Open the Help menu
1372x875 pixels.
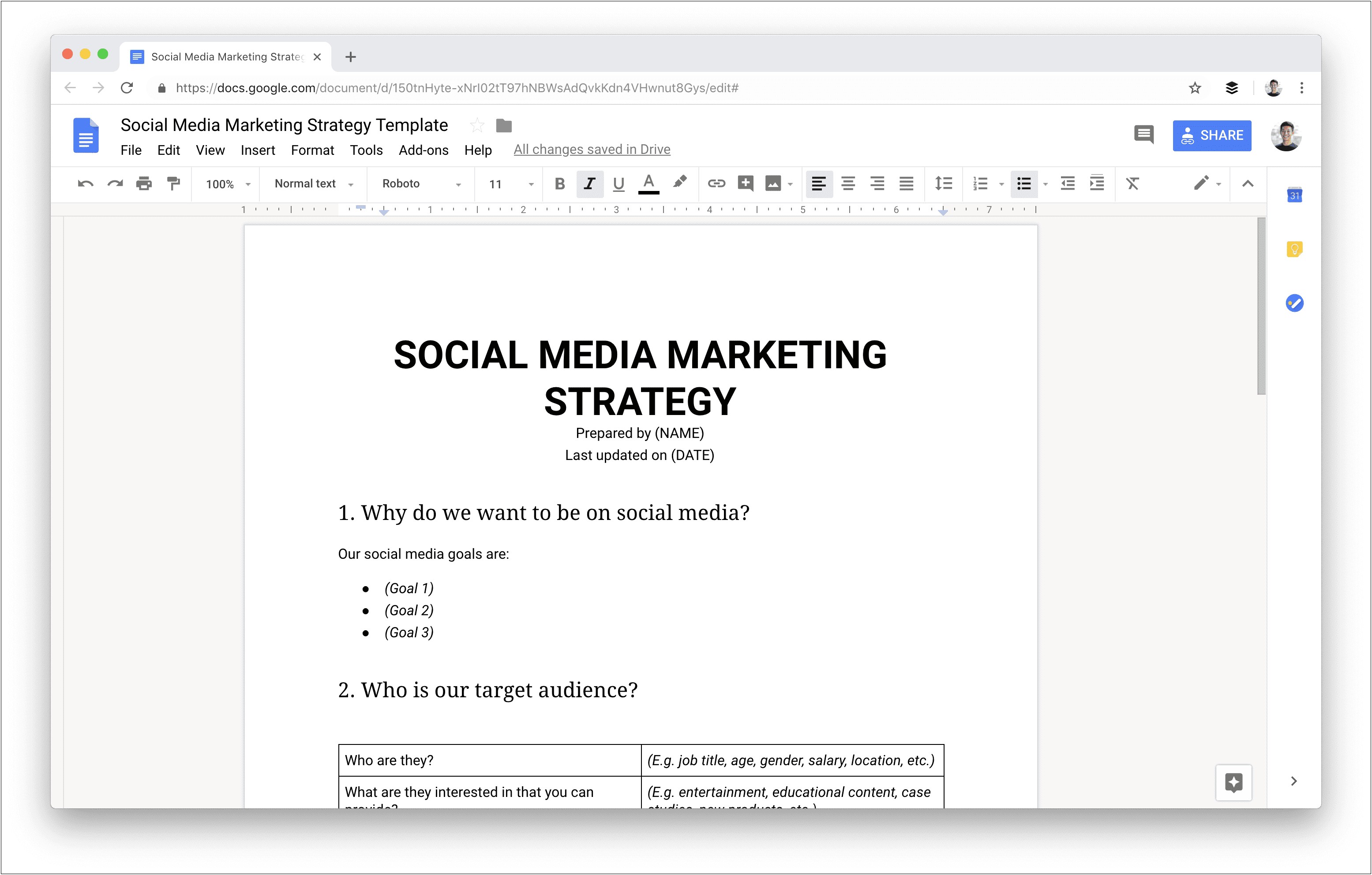[477, 150]
